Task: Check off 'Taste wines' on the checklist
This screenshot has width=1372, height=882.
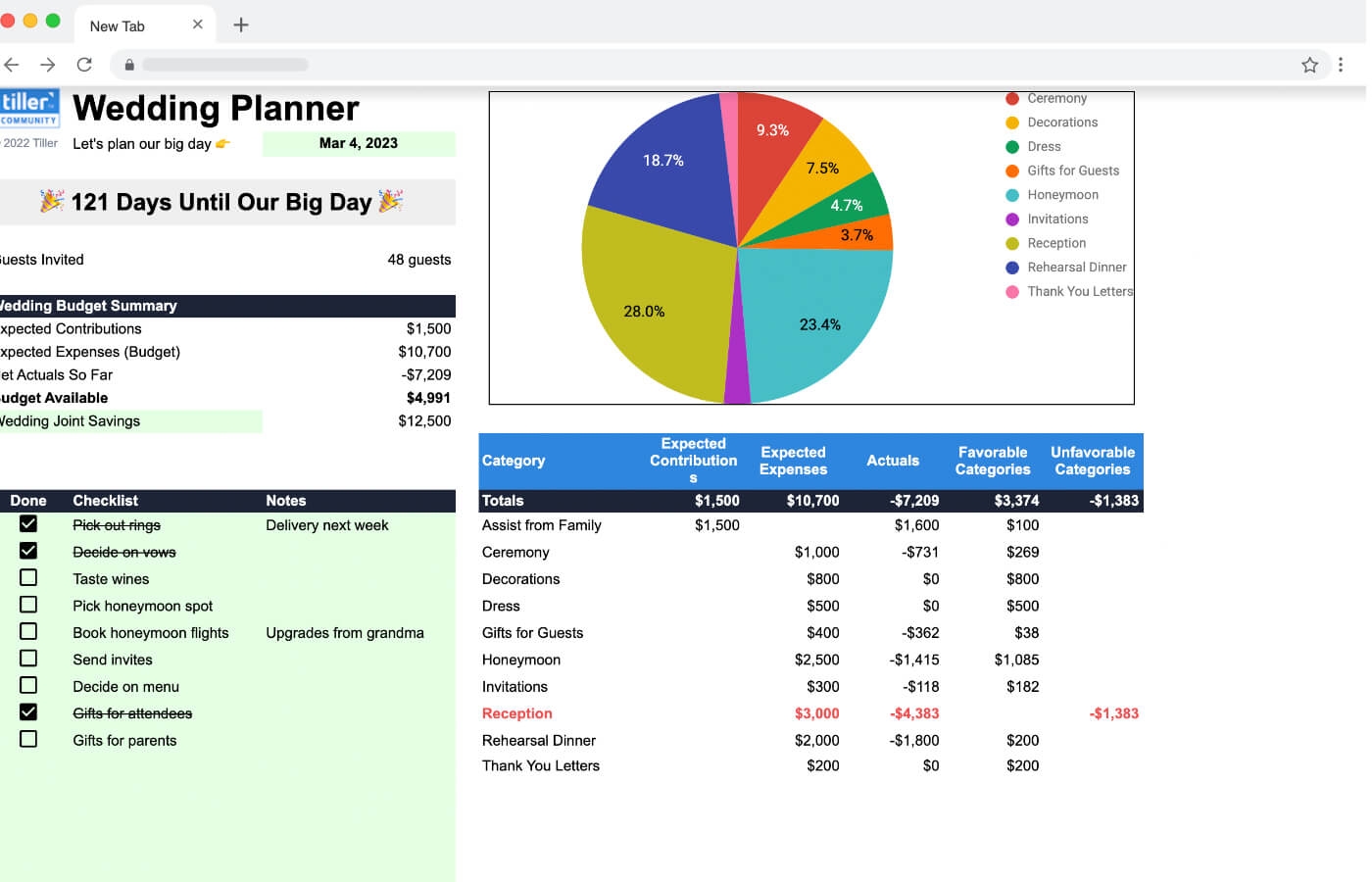Action: tap(28, 577)
